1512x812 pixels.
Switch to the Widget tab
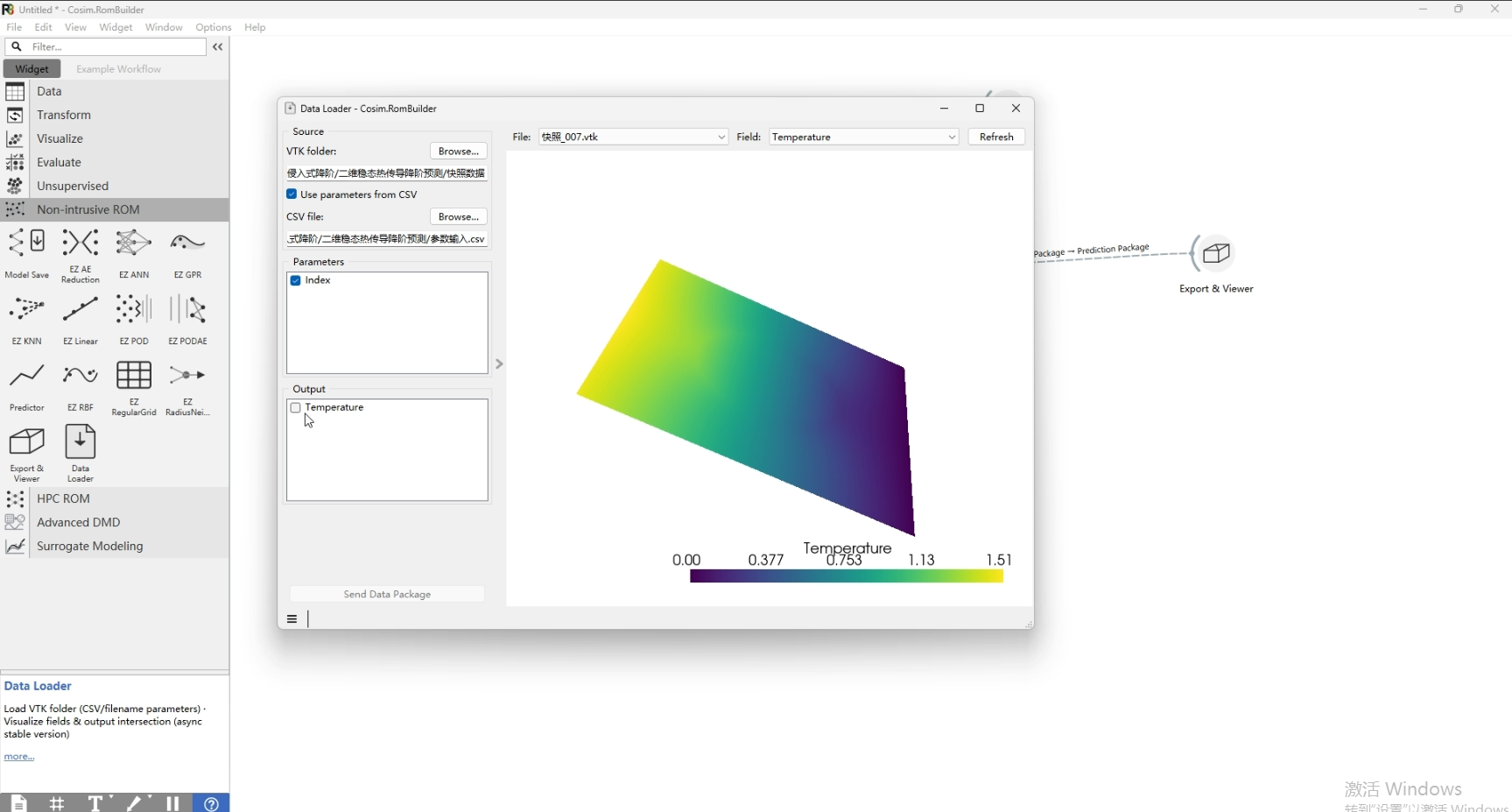pos(32,68)
